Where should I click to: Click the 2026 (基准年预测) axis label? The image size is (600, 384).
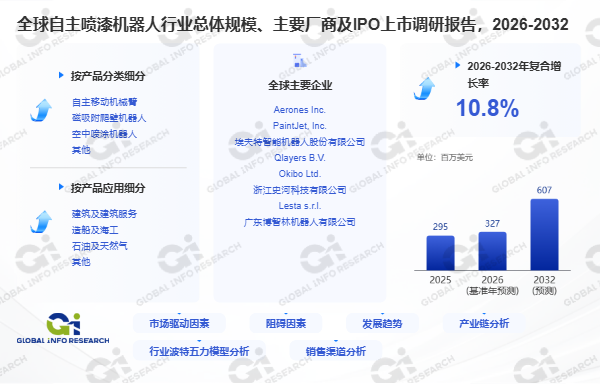pos(492,285)
